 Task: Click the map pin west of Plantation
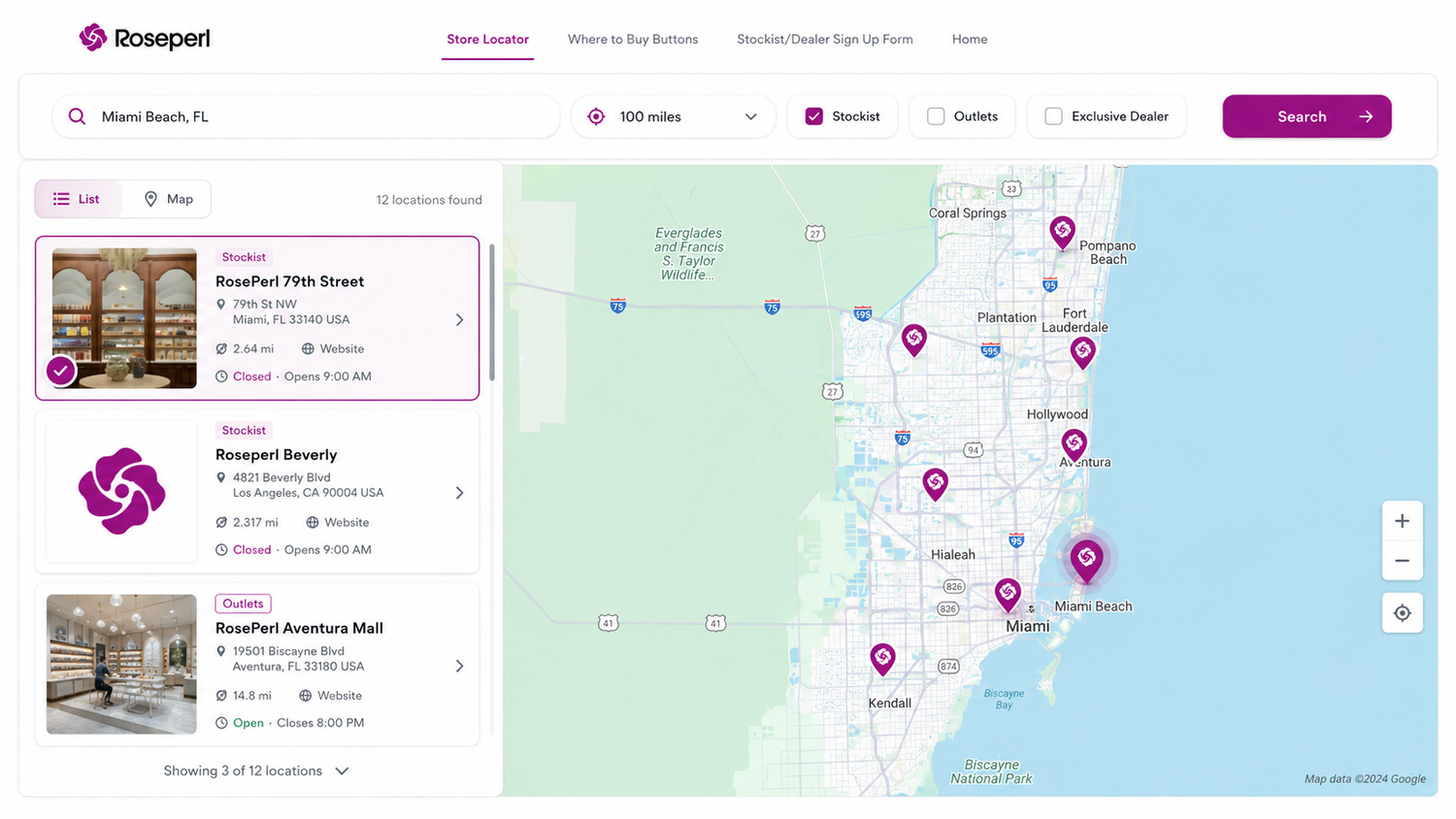click(913, 340)
